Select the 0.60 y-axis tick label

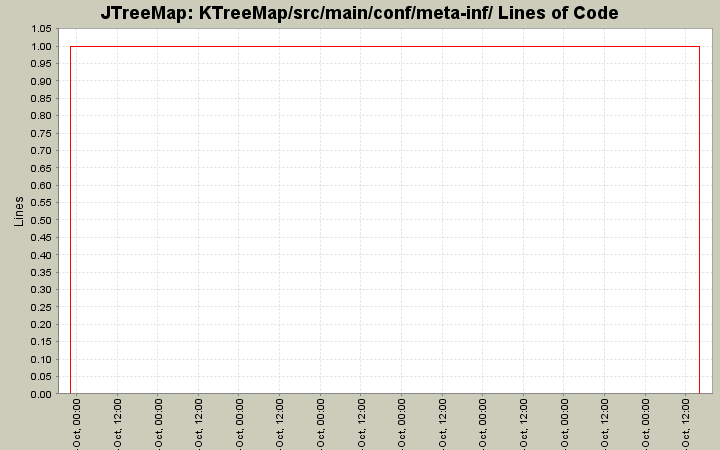pyautogui.click(x=41, y=186)
